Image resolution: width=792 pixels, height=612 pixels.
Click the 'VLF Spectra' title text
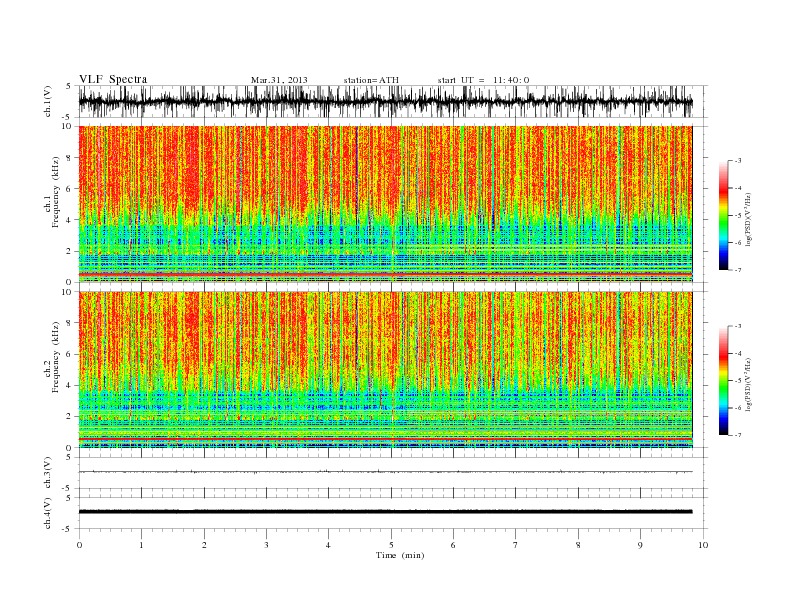click(x=113, y=79)
